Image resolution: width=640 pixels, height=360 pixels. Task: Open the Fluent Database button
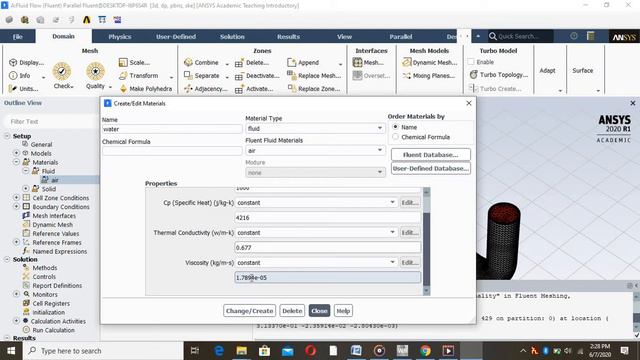431,155
